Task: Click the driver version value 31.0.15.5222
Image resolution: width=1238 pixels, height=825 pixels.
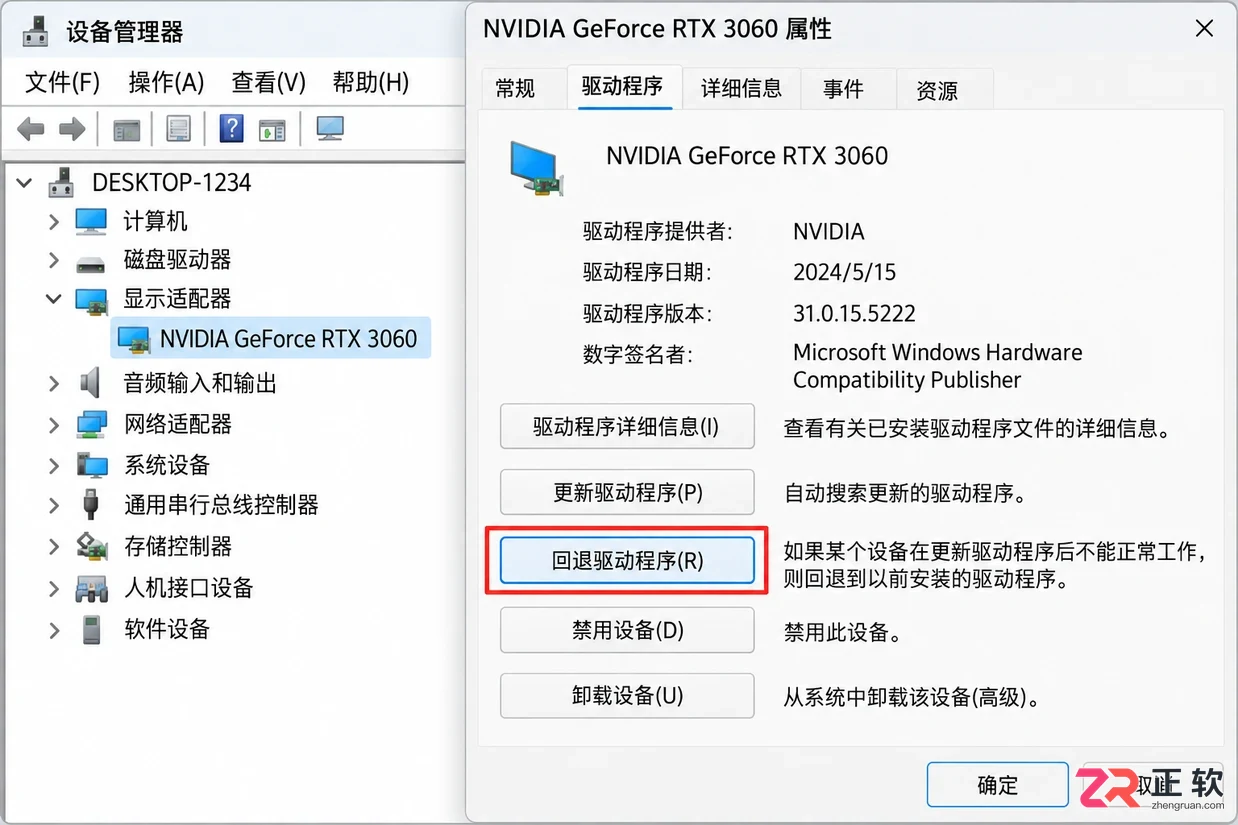Action: [854, 314]
